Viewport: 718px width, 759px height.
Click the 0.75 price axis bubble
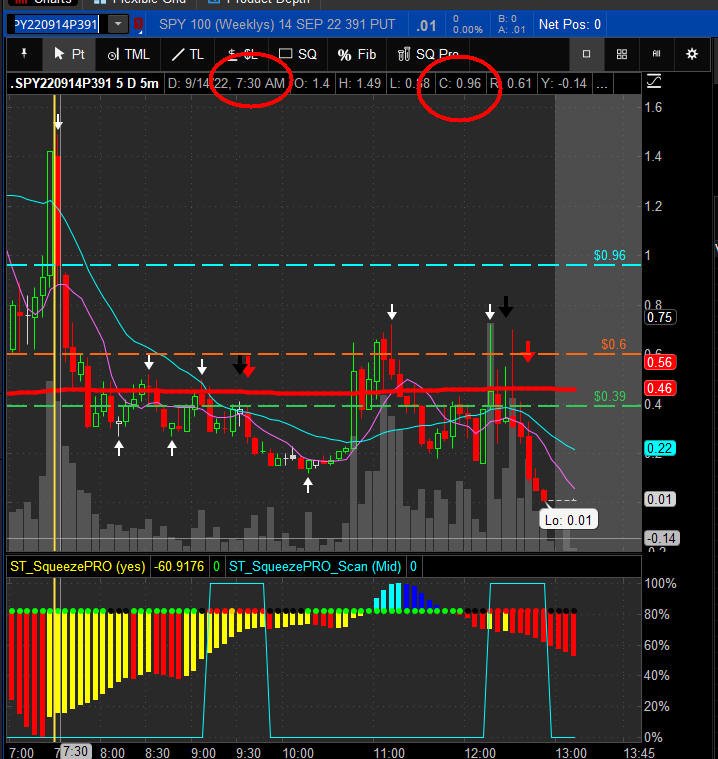click(x=659, y=317)
